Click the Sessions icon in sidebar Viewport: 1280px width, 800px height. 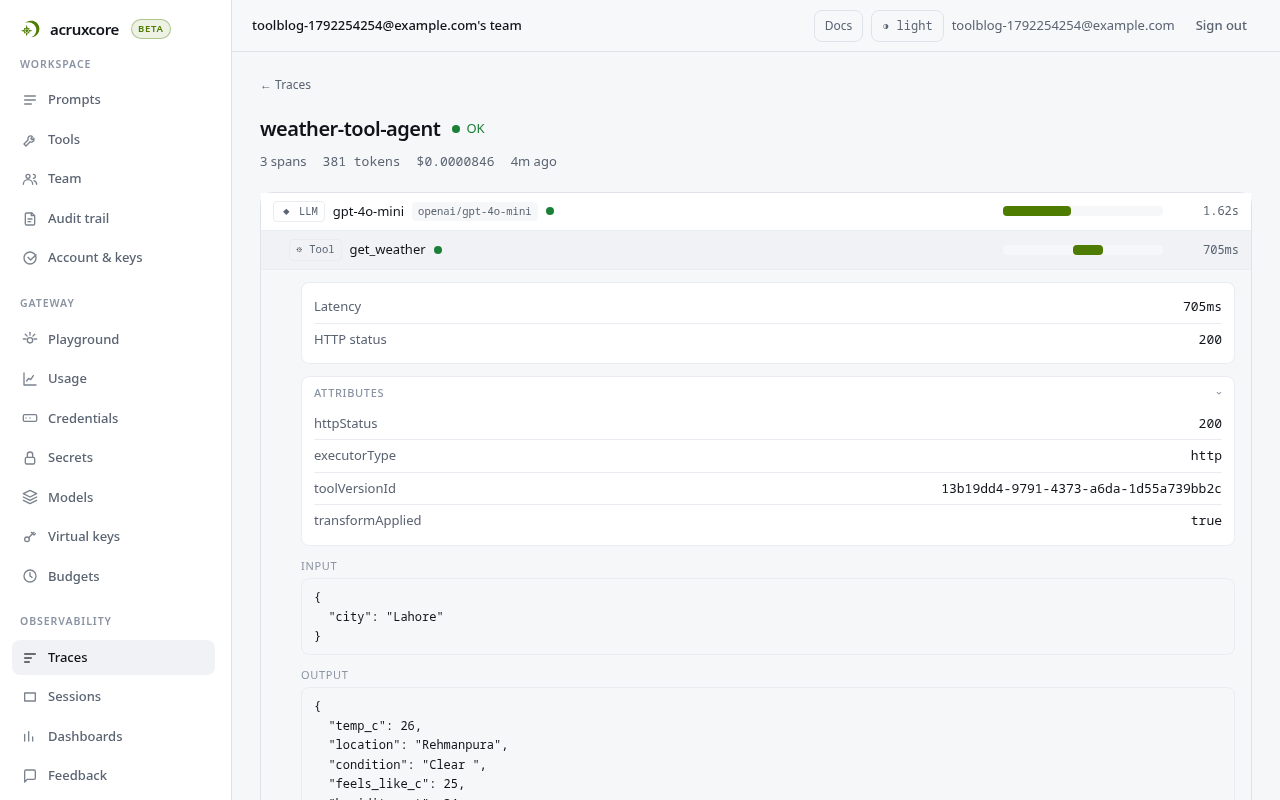pyautogui.click(x=30, y=697)
